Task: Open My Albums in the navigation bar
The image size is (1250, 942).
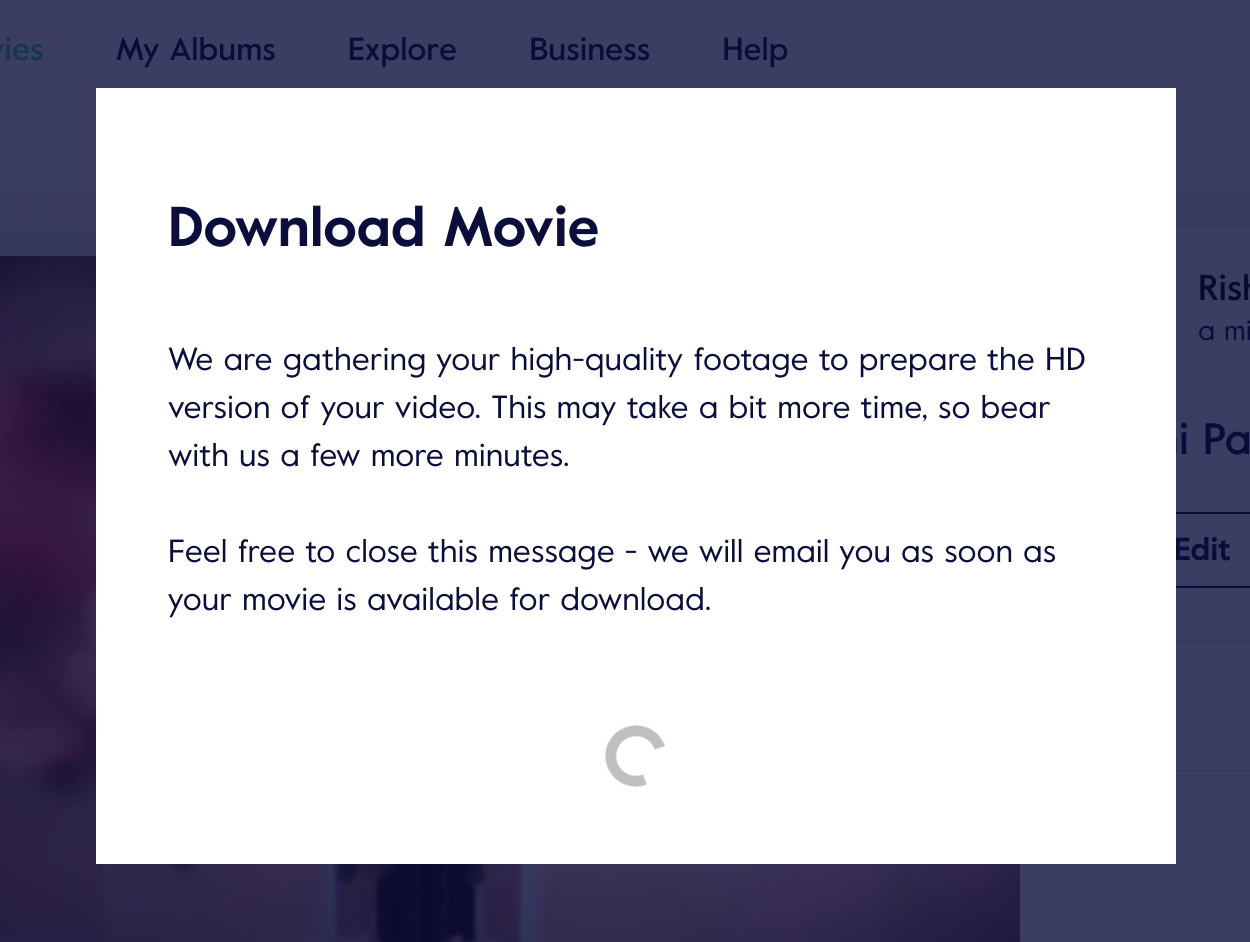Action: 195,50
